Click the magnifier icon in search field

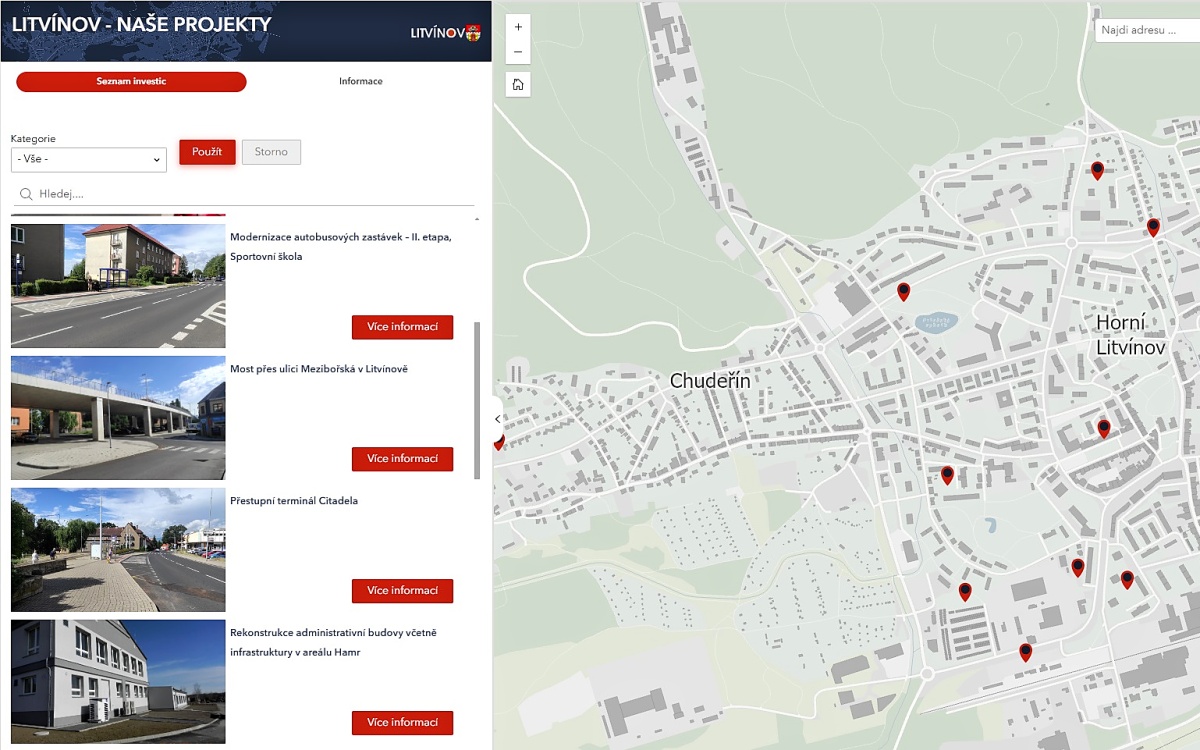coord(26,194)
